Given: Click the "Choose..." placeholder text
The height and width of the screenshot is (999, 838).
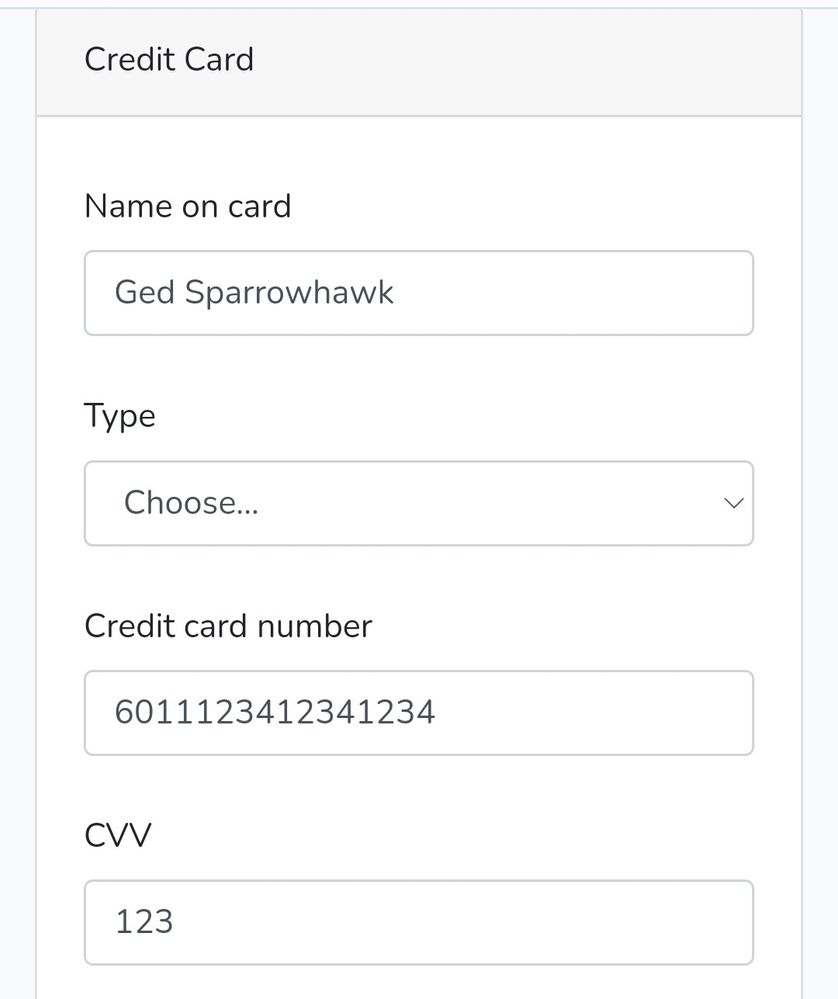Looking at the screenshot, I should (x=191, y=503).
